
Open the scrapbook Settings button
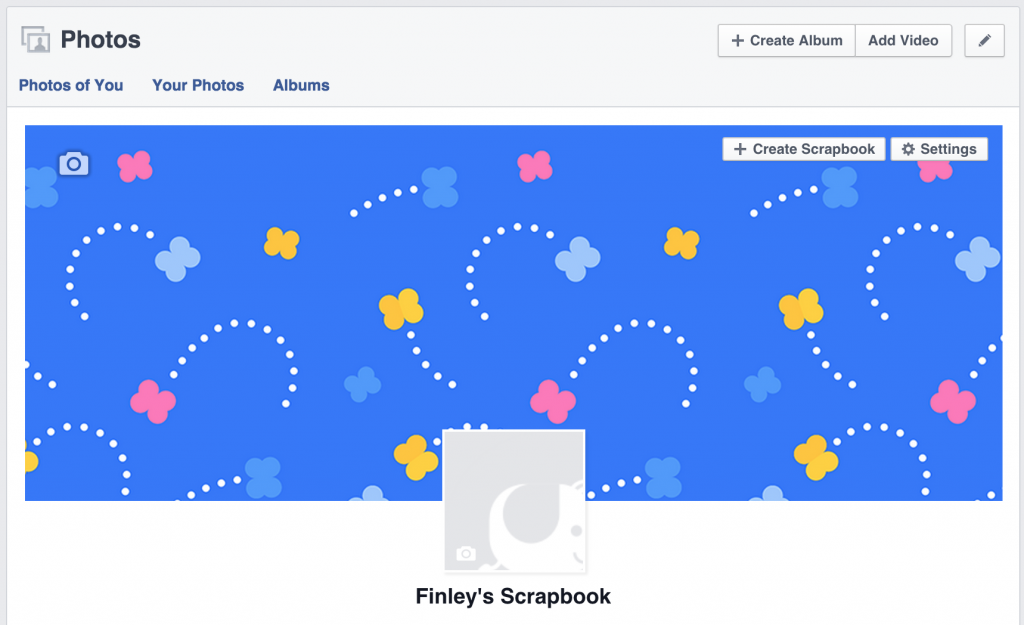coord(939,149)
